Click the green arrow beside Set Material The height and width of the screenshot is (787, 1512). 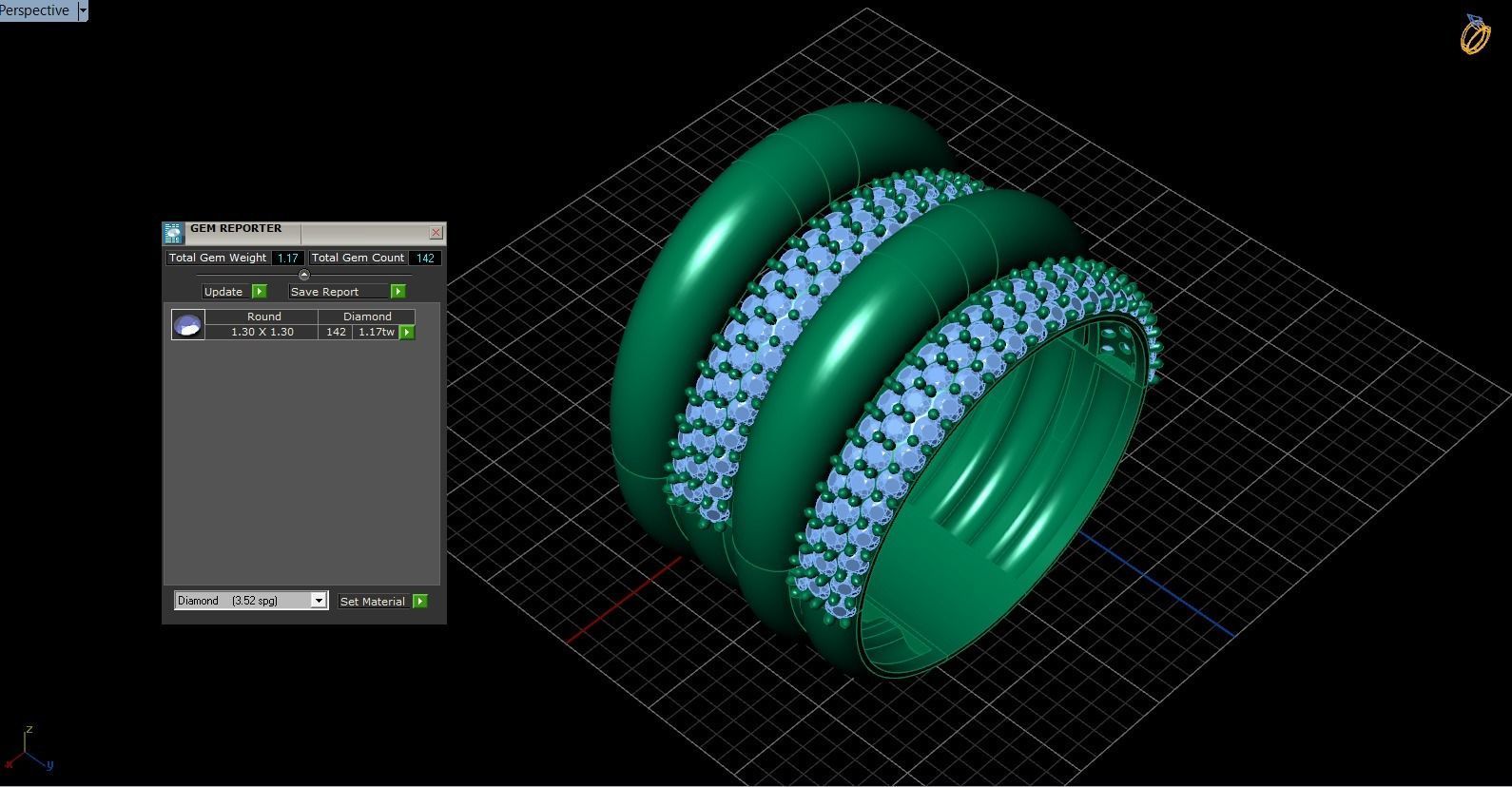420,602
